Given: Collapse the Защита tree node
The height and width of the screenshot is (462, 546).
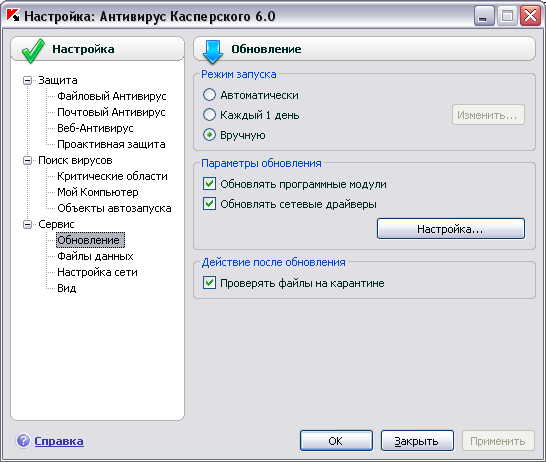Looking at the screenshot, I should point(27,80).
